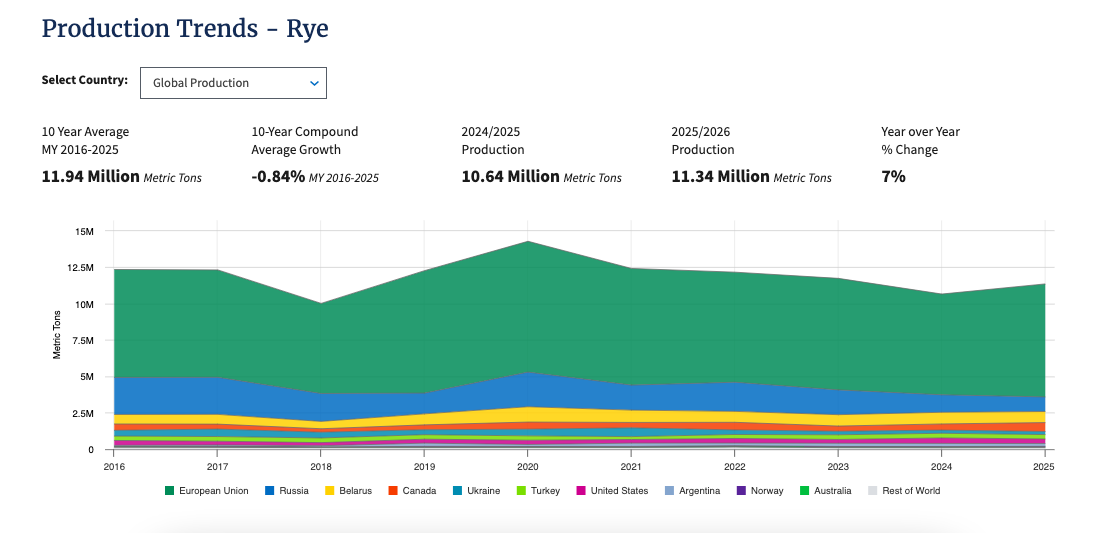Click the Norway legend label
Image resolution: width=1101 pixels, height=533 pixels.
tap(767, 491)
